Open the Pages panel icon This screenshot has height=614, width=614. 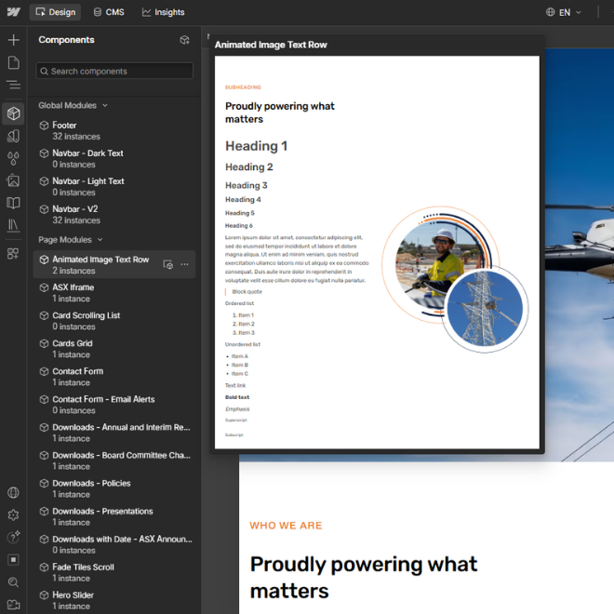[13, 63]
